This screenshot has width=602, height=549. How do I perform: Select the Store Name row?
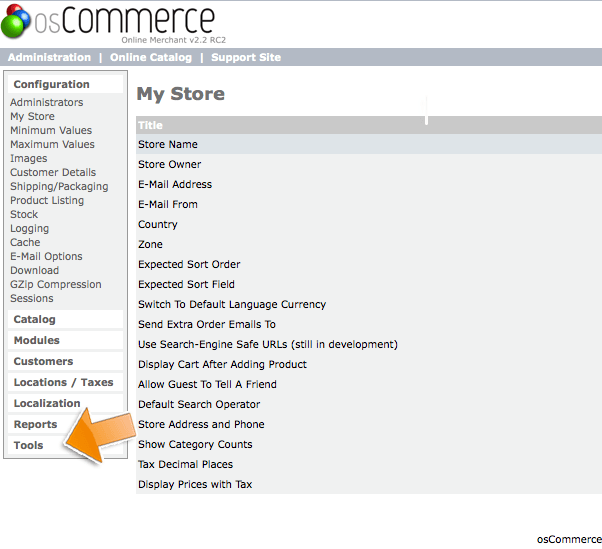pos(168,145)
